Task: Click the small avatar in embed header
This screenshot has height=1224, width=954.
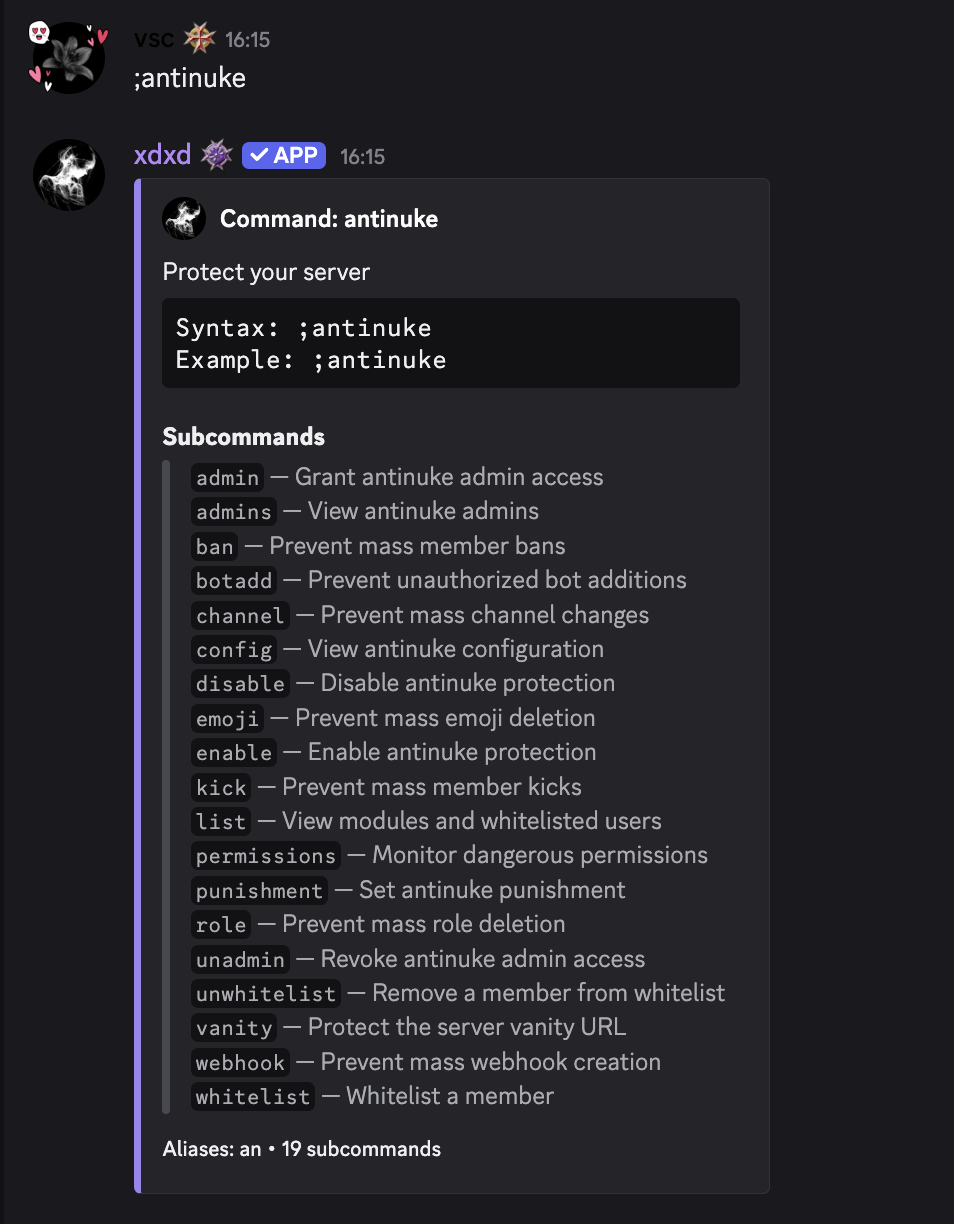Action: (x=184, y=219)
